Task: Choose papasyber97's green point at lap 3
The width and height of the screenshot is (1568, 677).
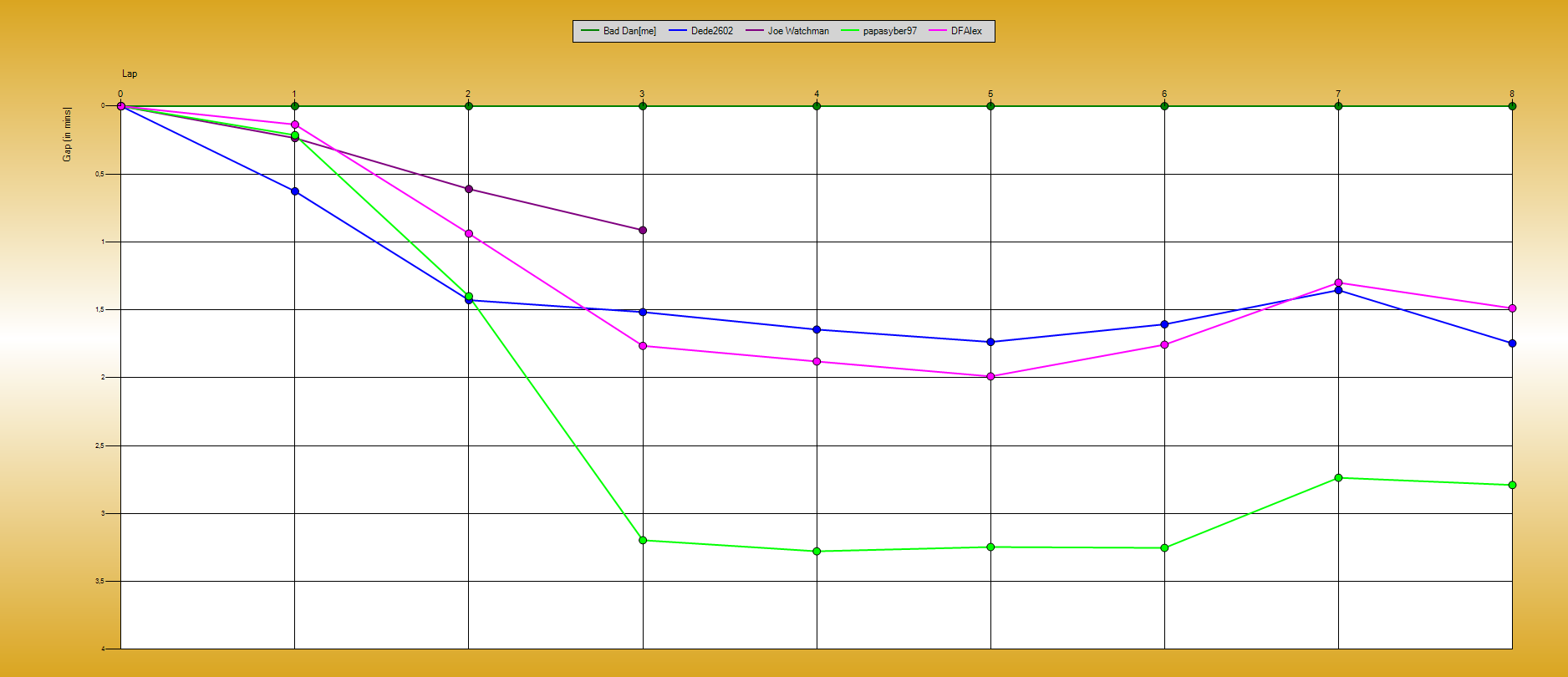Action: point(643,540)
